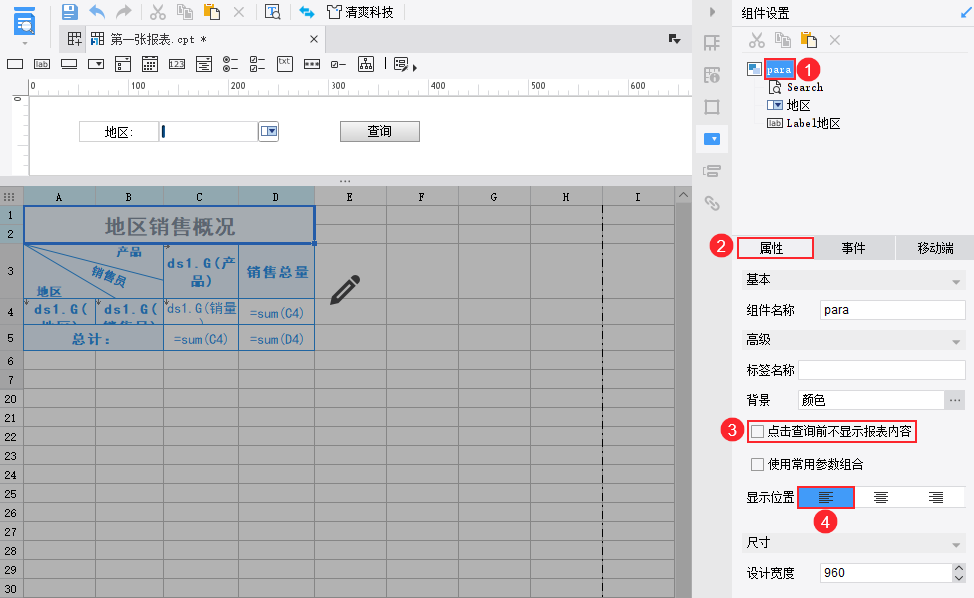Viewport: 974px width, 598px height.
Task: Click the 清爽科技 theme button
Action: (361, 12)
